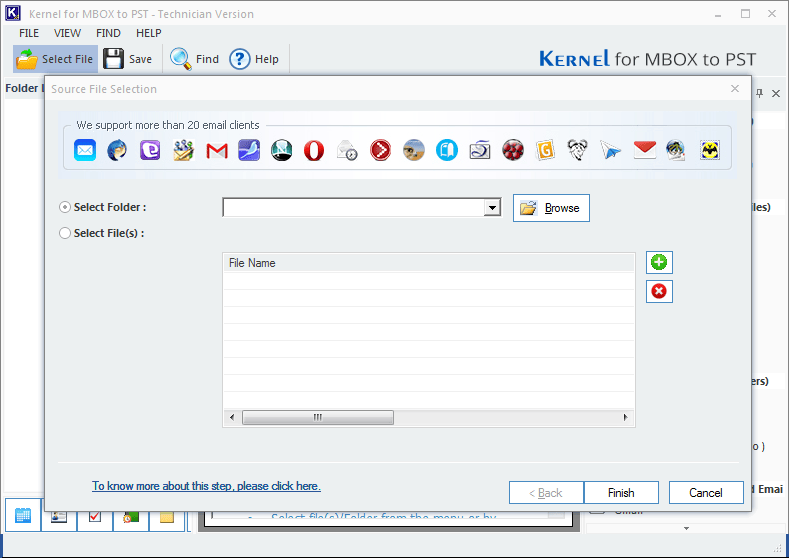The height and width of the screenshot is (558, 789).
Task: Remove a file with the red X icon
Action: [659, 291]
